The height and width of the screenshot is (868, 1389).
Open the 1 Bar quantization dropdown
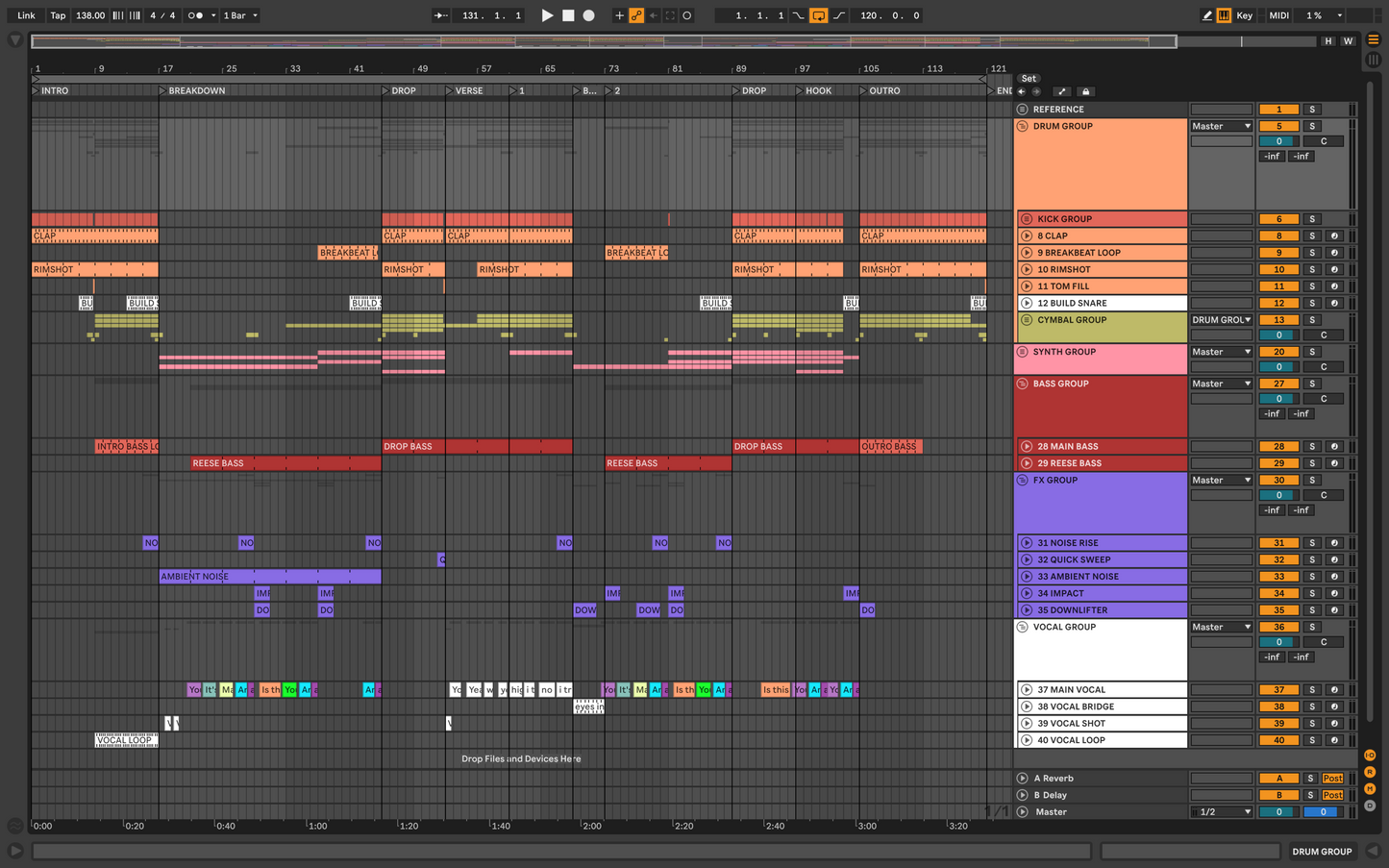point(240,15)
